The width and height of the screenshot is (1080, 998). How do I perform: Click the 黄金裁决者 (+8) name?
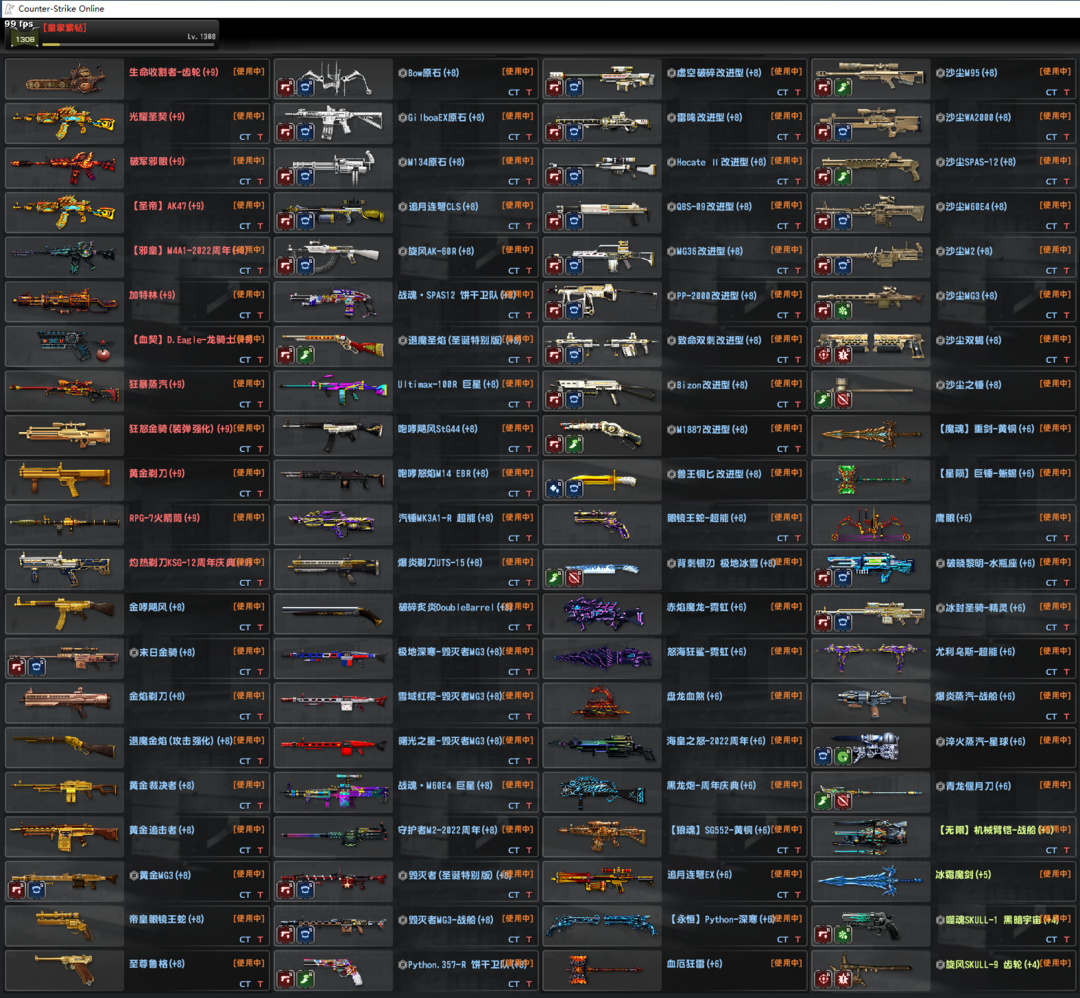click(162, 785)
